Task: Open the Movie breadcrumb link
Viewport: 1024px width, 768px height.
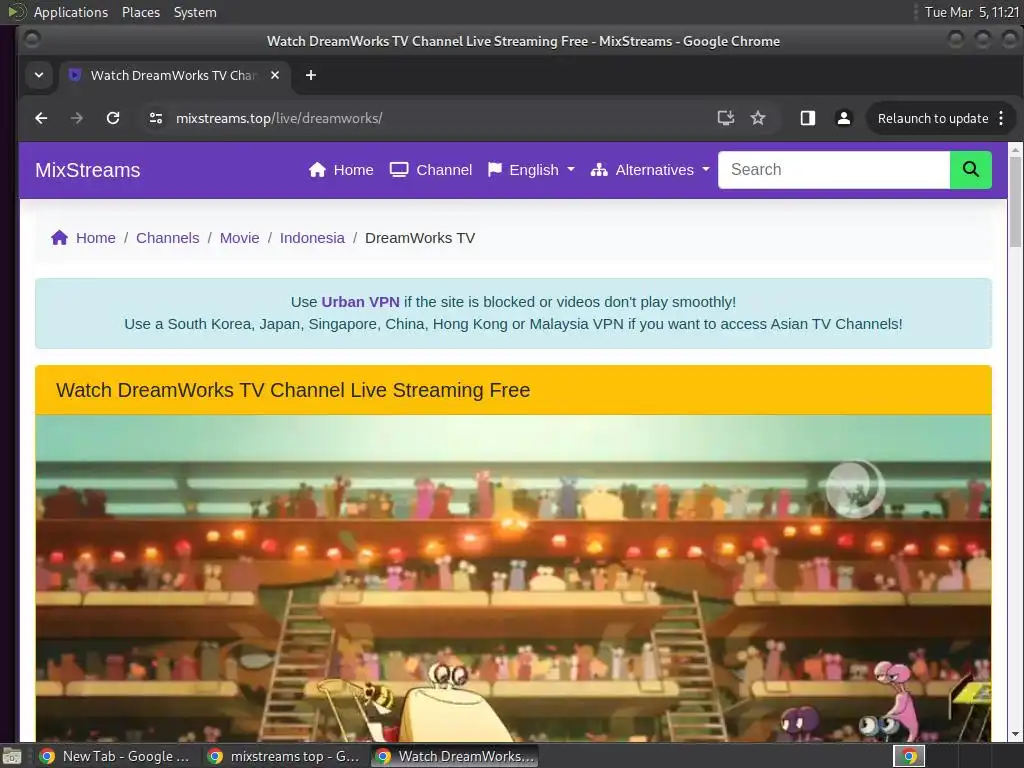Action: pyautogui.click(x=239, y=238)
